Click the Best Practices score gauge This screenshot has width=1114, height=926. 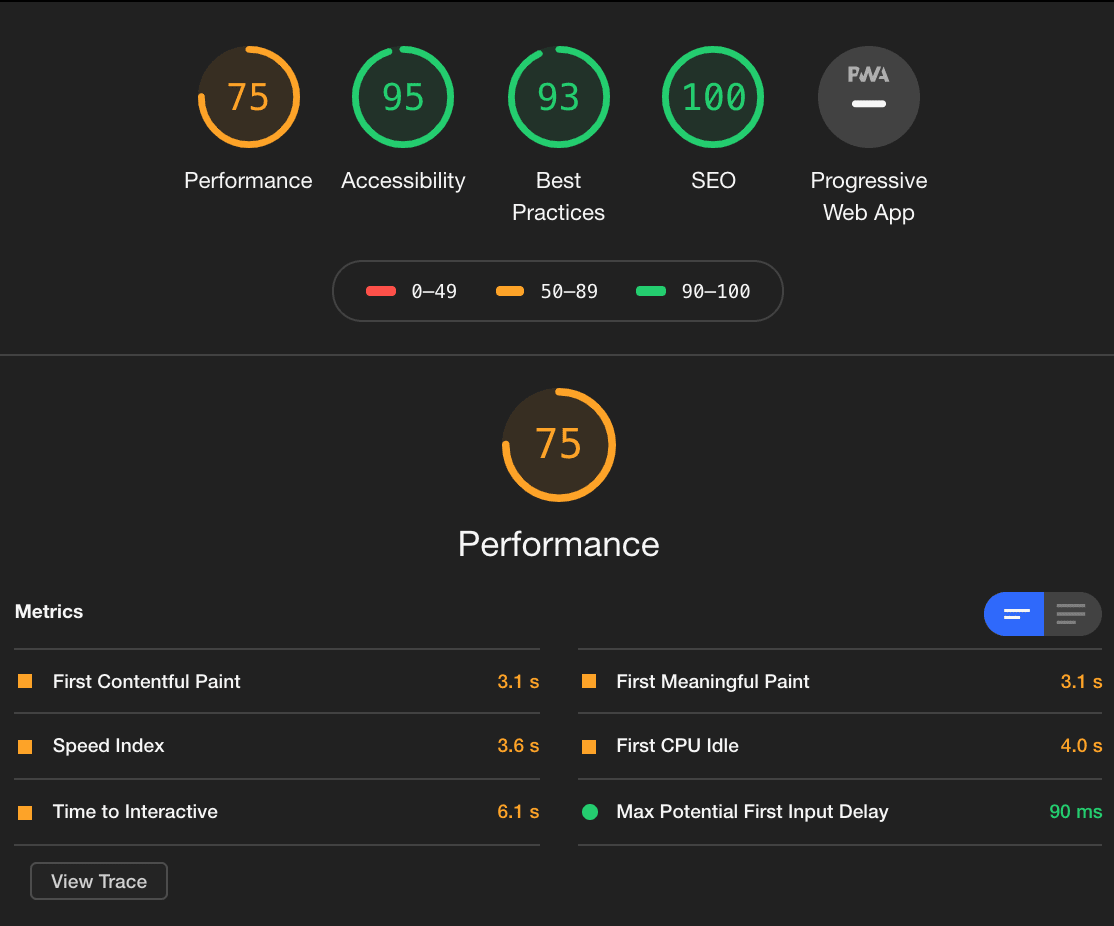coord(558,97)
